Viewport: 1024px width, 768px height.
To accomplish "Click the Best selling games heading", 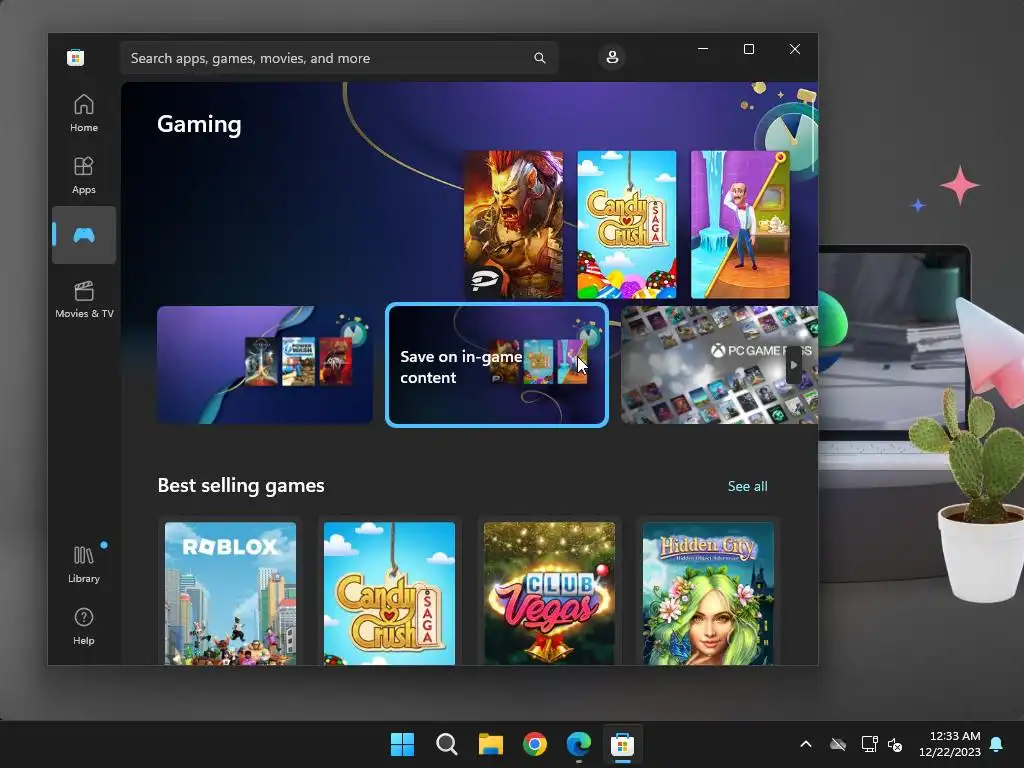I will pos(241,485).
